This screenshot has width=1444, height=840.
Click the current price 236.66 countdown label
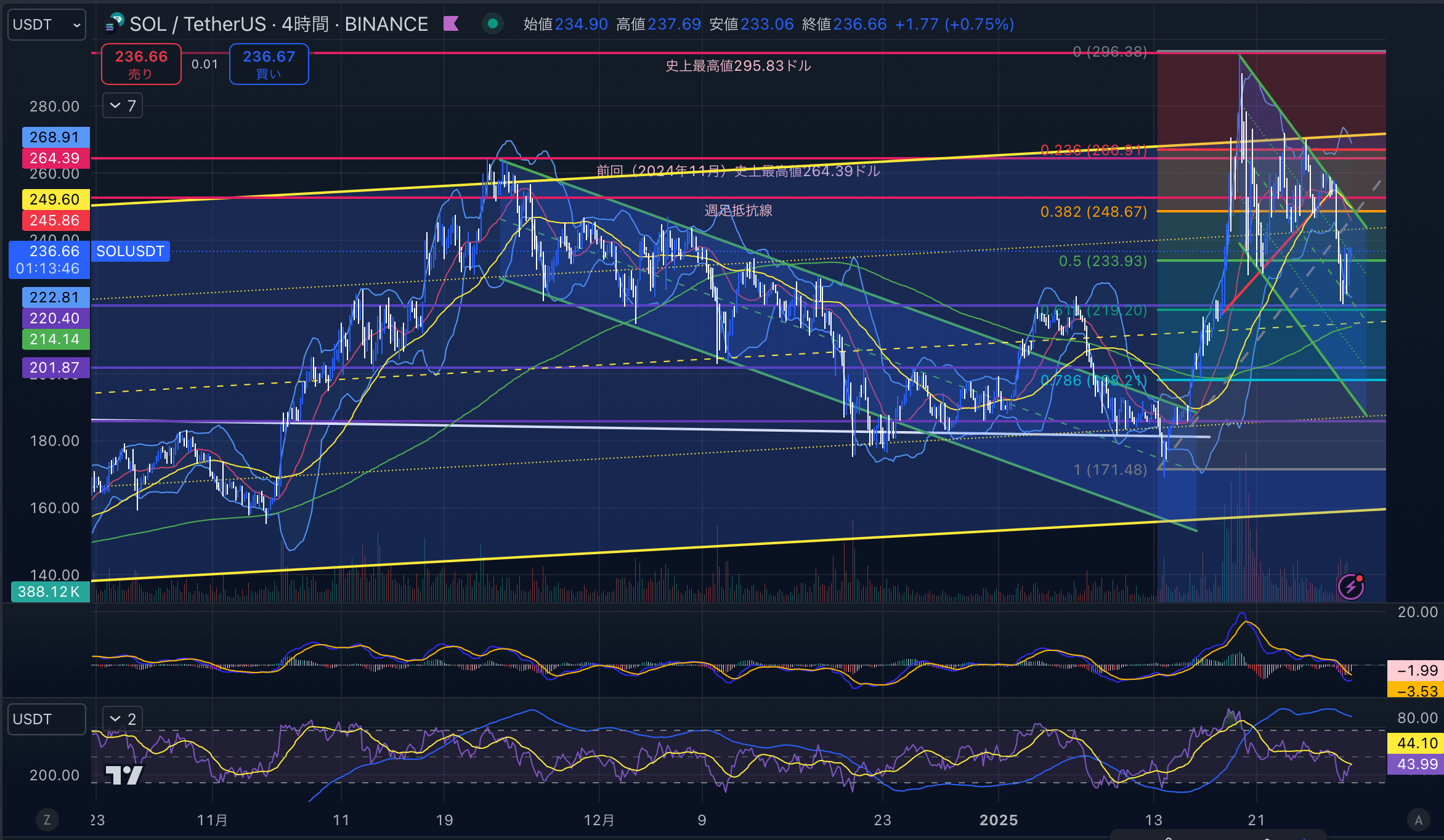(x=49, y=260)
